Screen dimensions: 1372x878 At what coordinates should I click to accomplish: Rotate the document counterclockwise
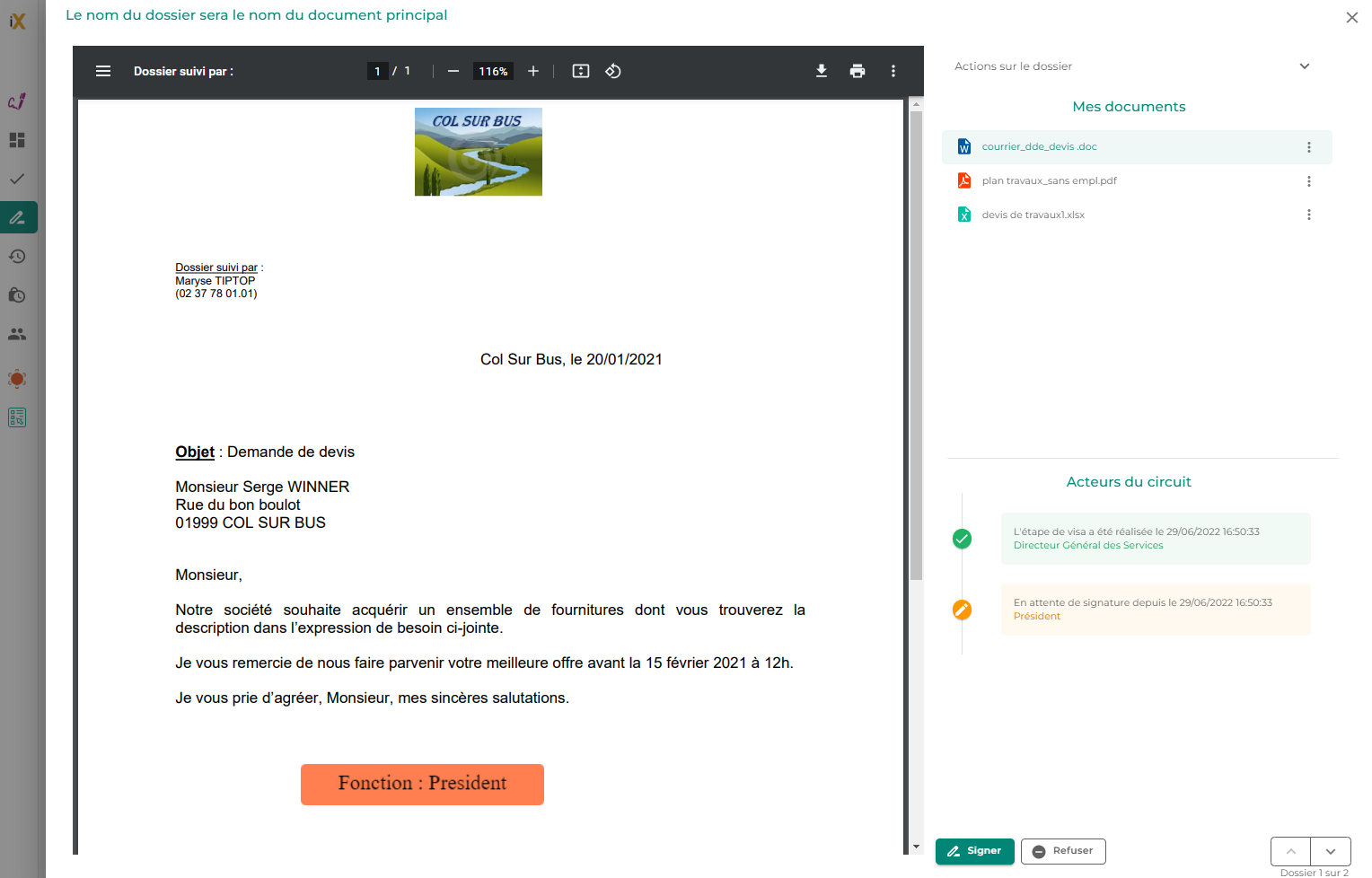[x=613, y=71]
